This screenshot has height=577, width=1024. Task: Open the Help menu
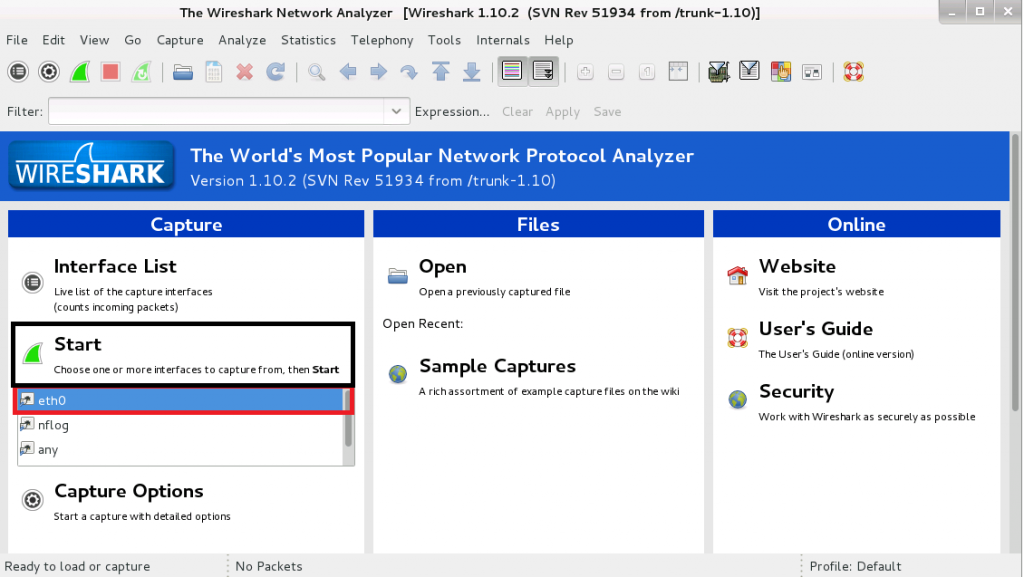[559, 40]
